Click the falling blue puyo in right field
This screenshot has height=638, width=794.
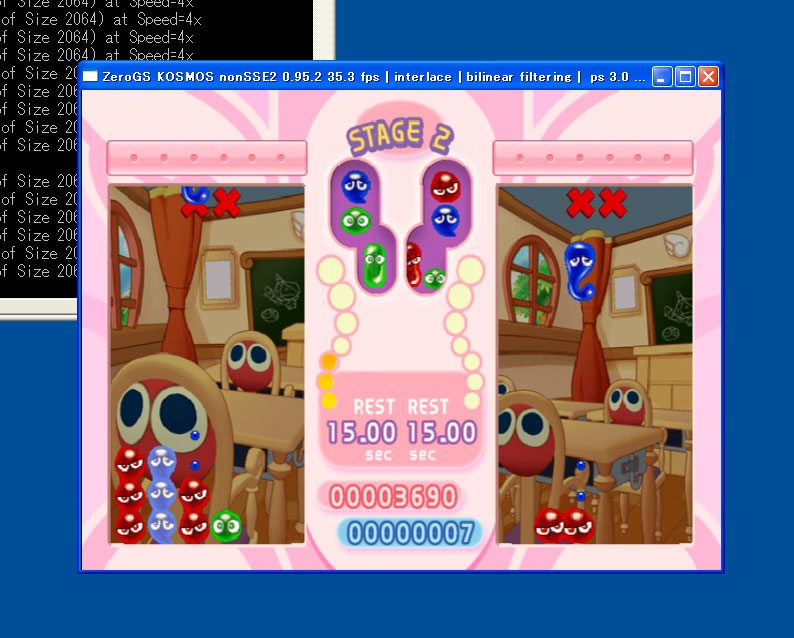580,270
